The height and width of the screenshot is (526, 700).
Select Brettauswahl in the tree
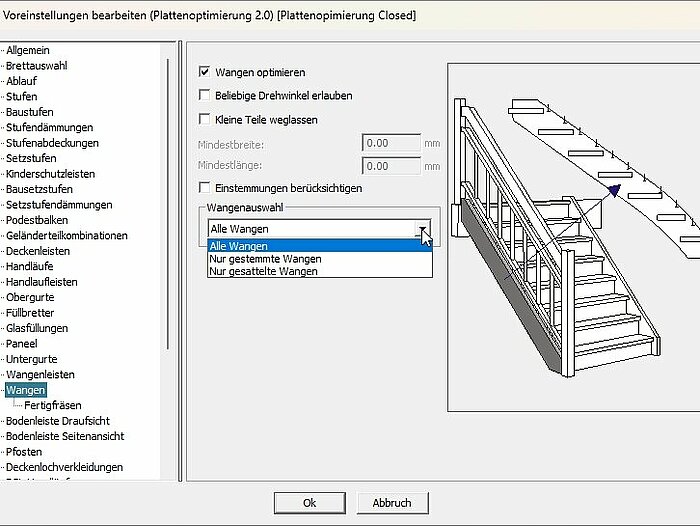click(37, 66)
